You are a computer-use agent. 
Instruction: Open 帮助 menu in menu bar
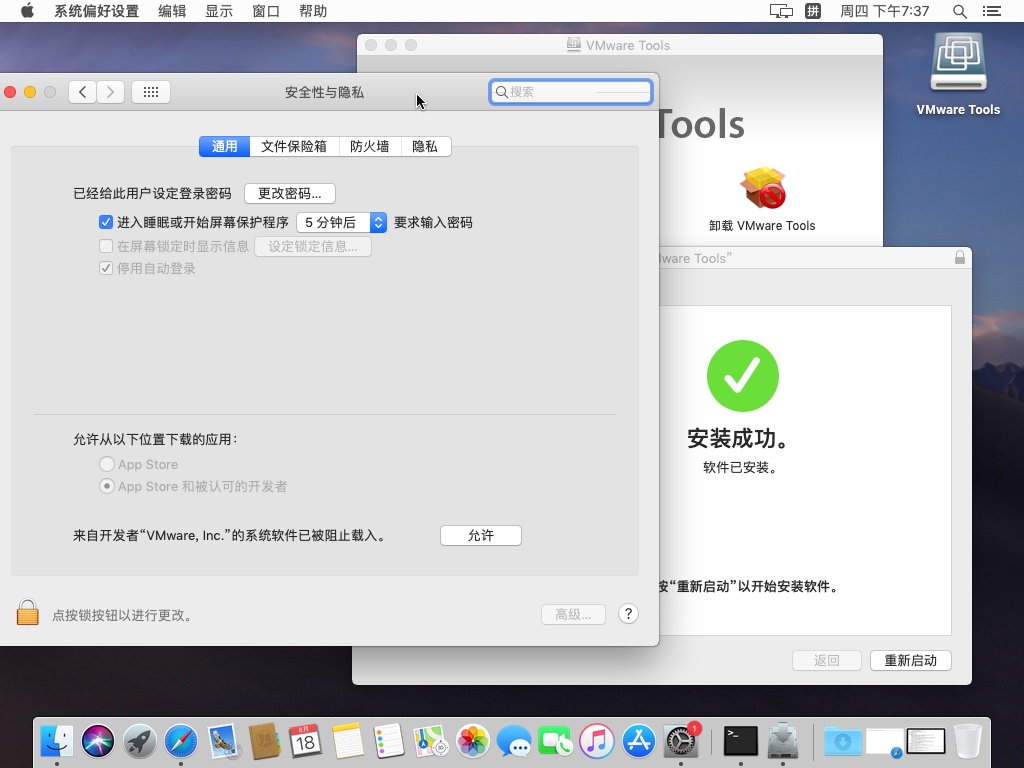coord(313,11)
